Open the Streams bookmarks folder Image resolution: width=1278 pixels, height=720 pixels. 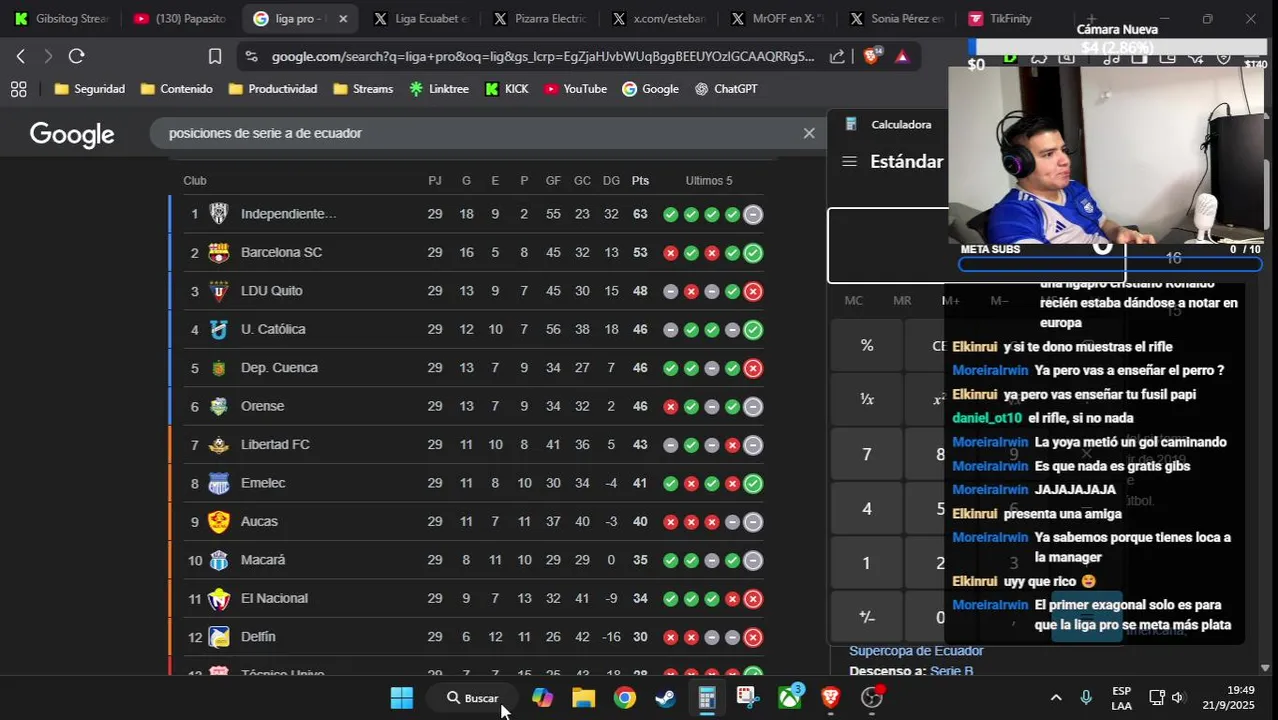pos(363,89)
